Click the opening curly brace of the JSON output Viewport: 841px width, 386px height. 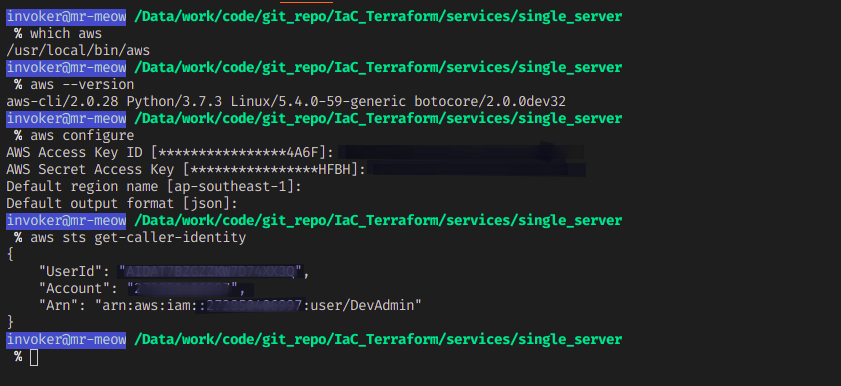(10, 255)
